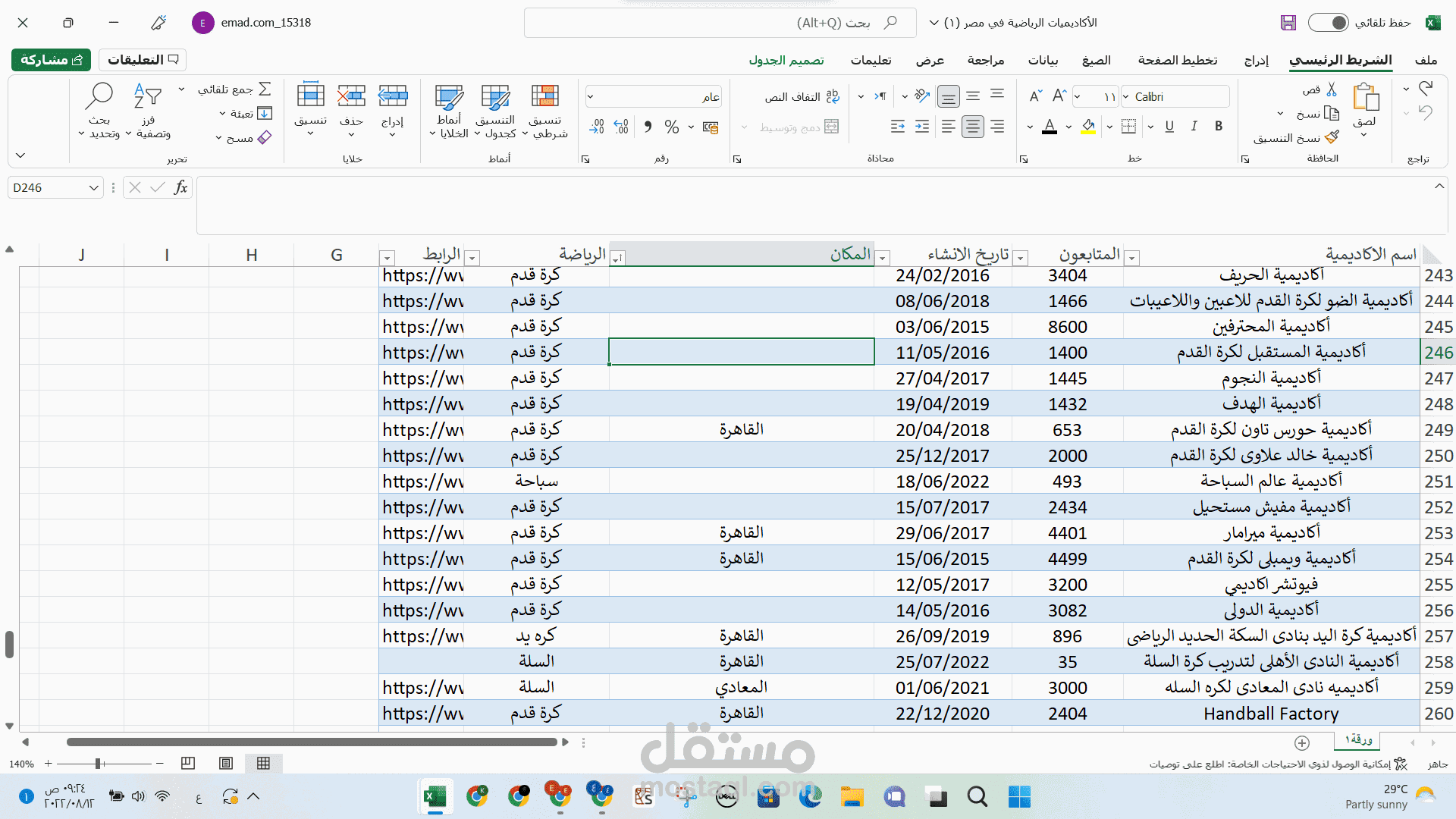The image size is (1456, 819).
Task: Click the fill color bucket icon
Action: click(x=1088, y=127)
